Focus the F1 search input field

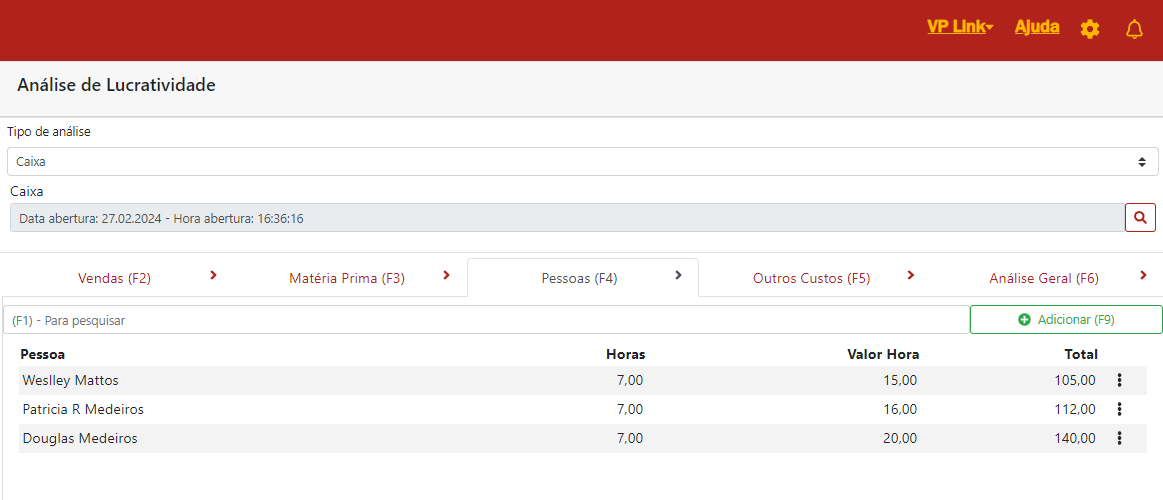pyautogui.click(x=486, y=320)
